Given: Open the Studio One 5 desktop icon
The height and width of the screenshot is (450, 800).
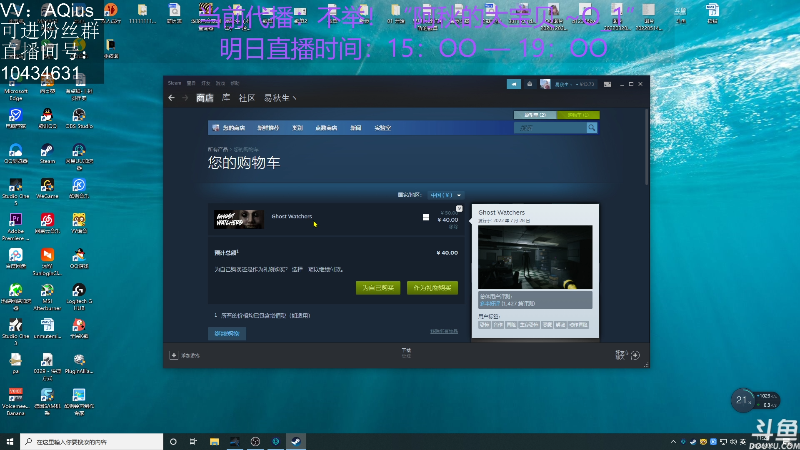Looking at the screenshot, I should pyautogui.click(x=15, y=191).
